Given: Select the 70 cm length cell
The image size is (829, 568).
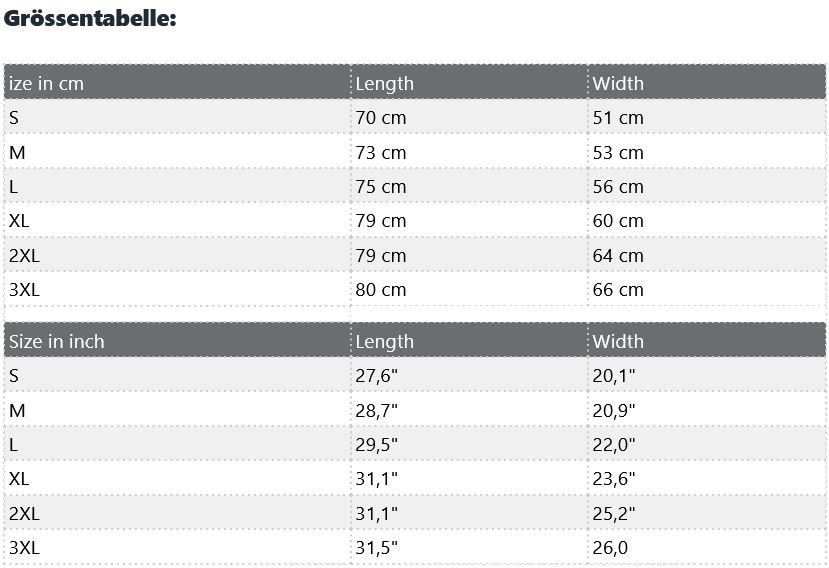Looking at the screenshot, I should click(381, 118).
